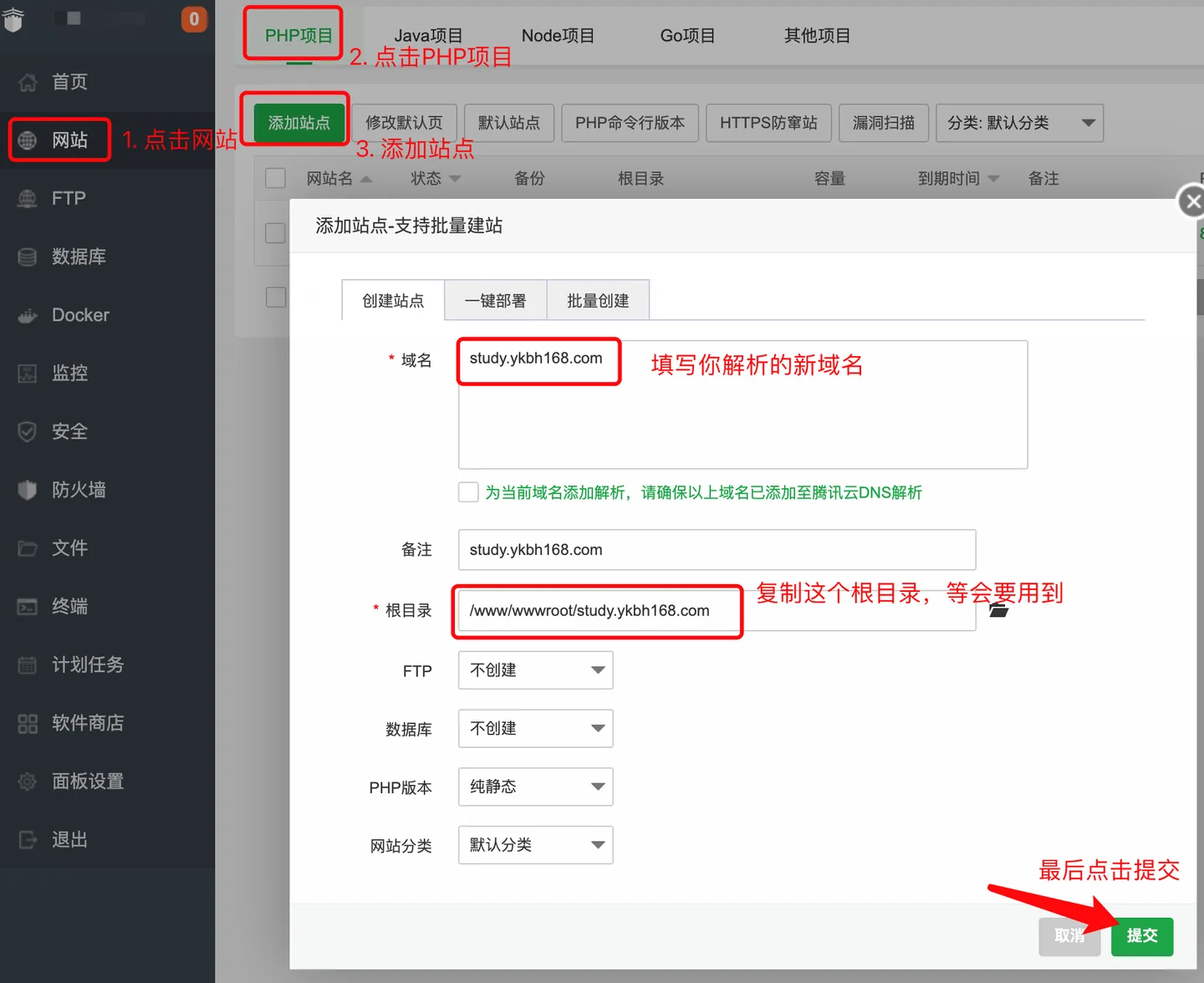Viewport: 1204px width, 983px height.
Task: Expand the PHP version dropdown
Action: point(535,787)
